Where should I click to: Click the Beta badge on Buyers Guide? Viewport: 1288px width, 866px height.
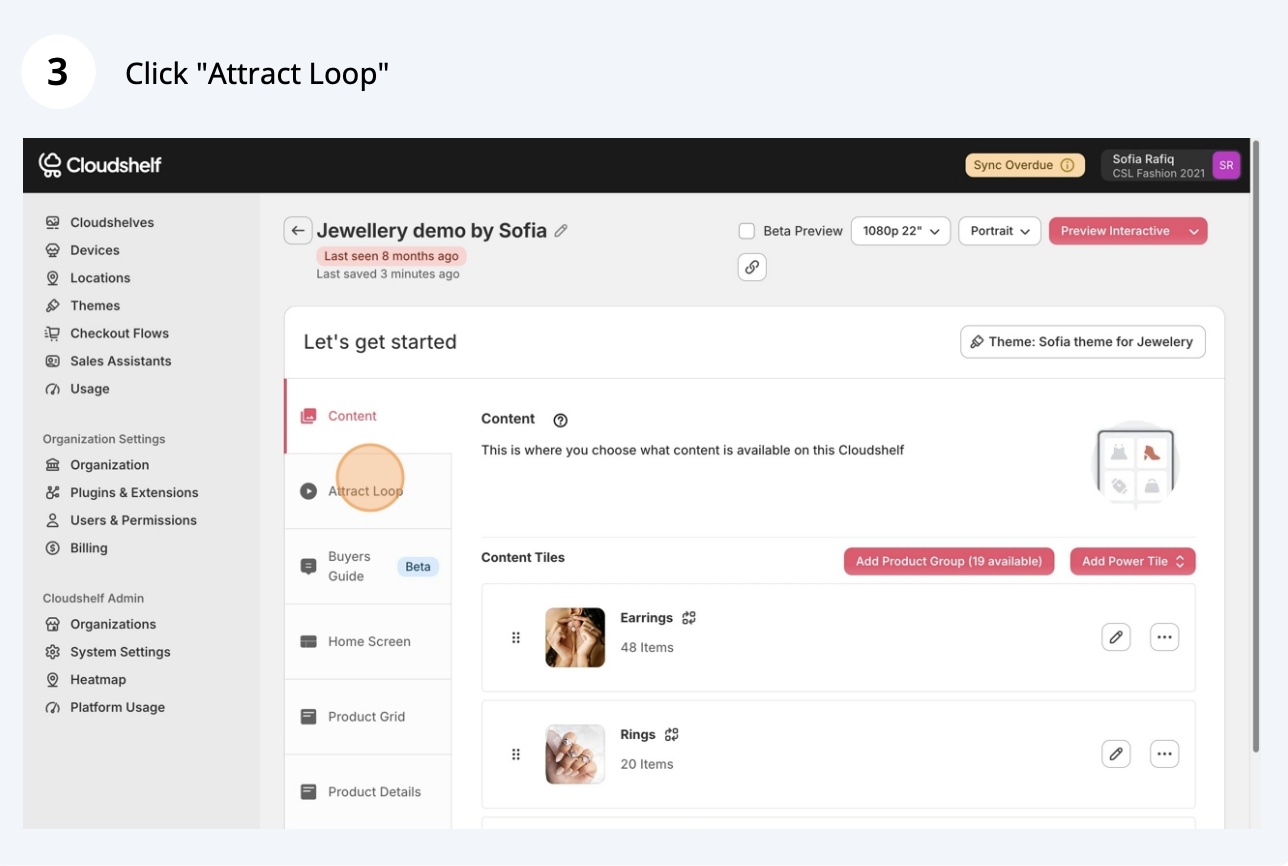click(x=418, y=567)
